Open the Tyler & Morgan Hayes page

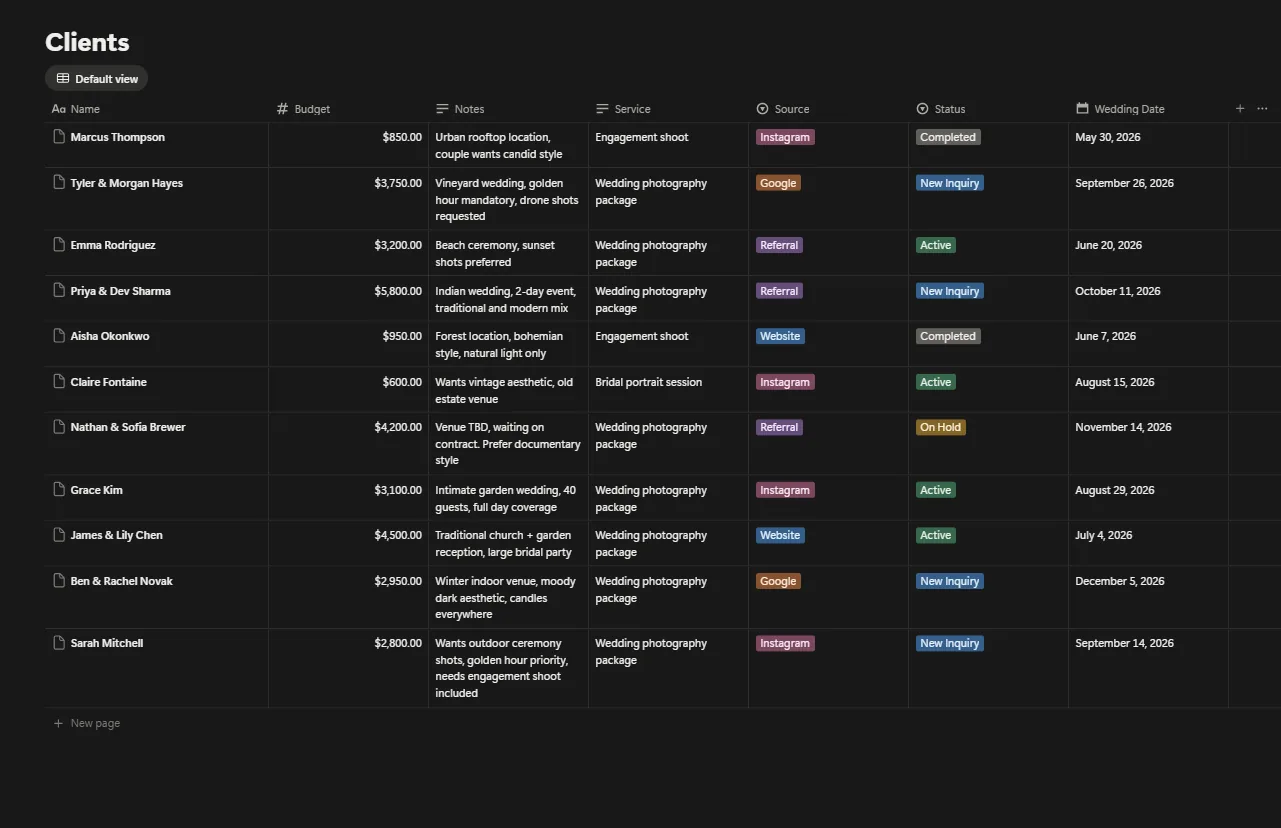(x=126, y=183)
